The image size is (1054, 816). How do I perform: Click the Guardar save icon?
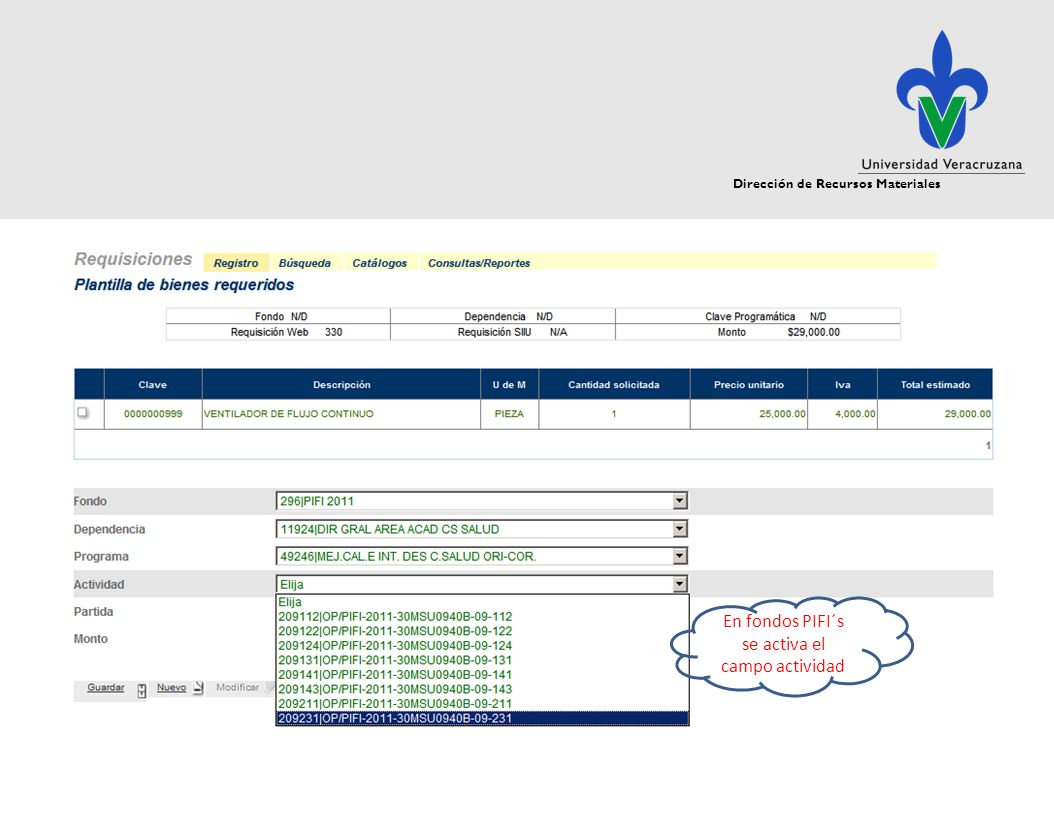pos(141,690)
